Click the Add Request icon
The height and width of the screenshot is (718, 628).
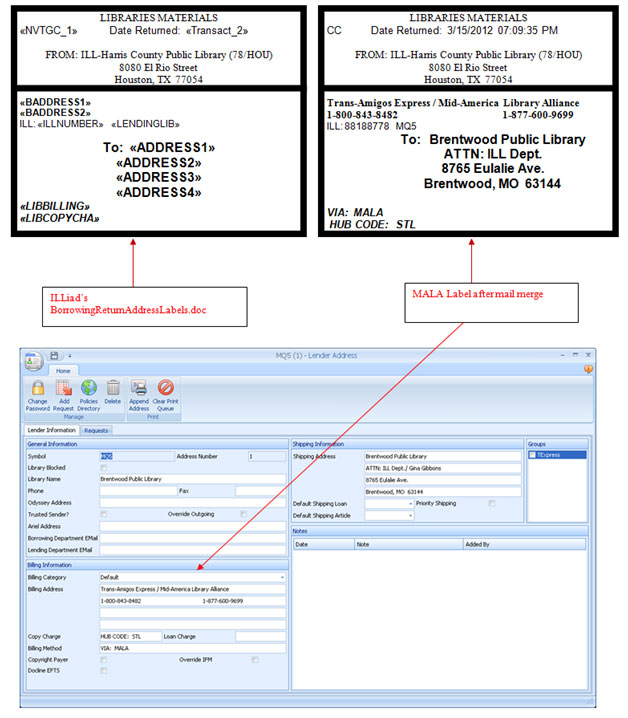pos(64,388)
